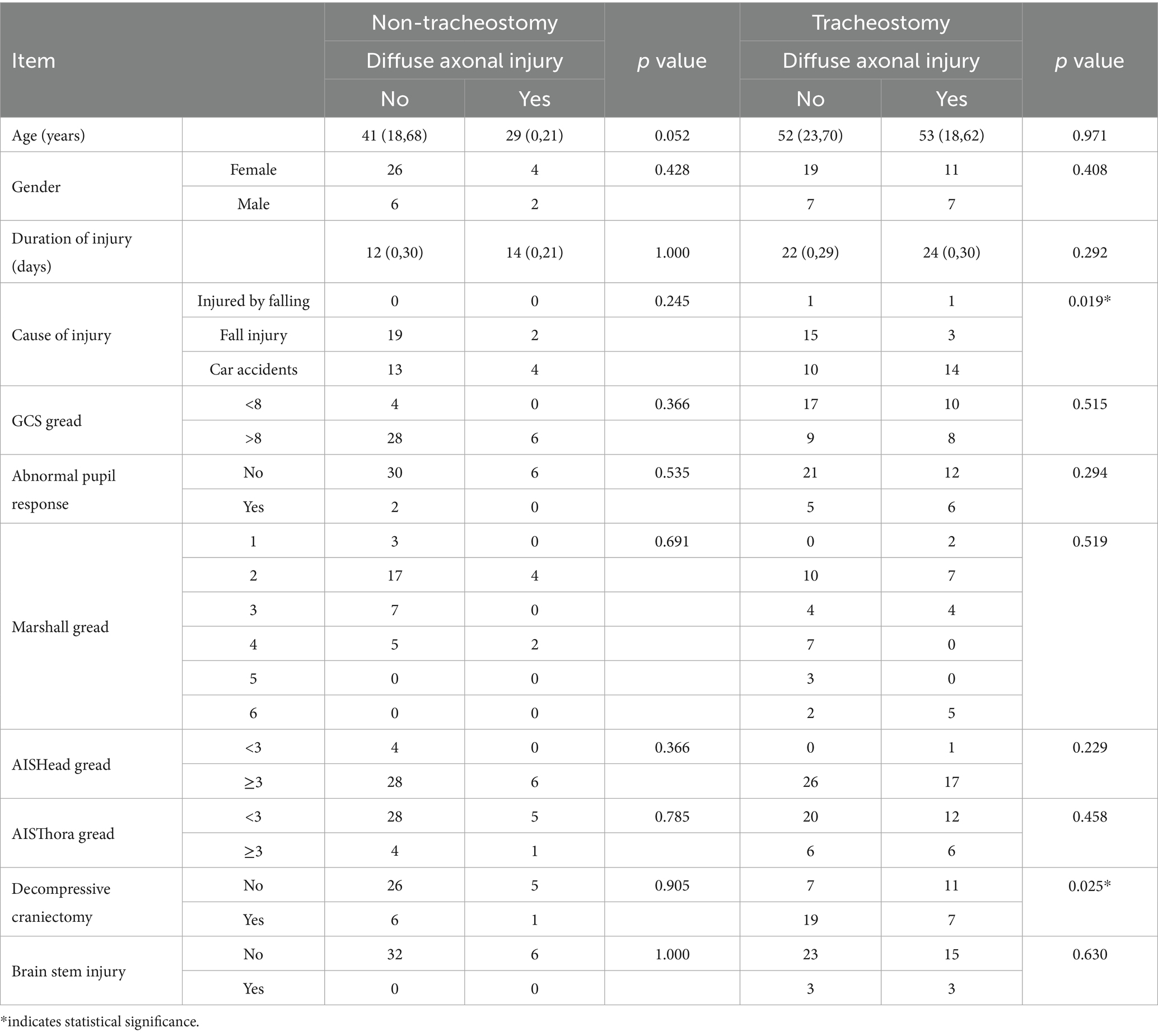Image resolution: width=1158 pixels, height=1036 pixels.
Task: Select the Non-tracheostomy header cell
Action: pyautogui.click(x=464, y=23)
